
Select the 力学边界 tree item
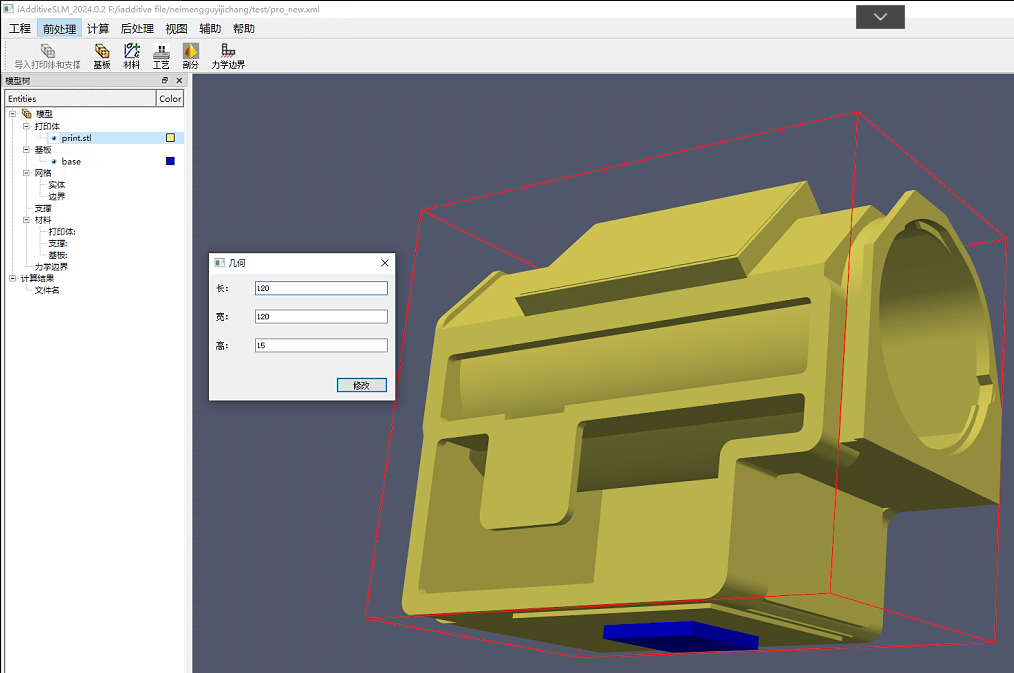pos(51,266)
